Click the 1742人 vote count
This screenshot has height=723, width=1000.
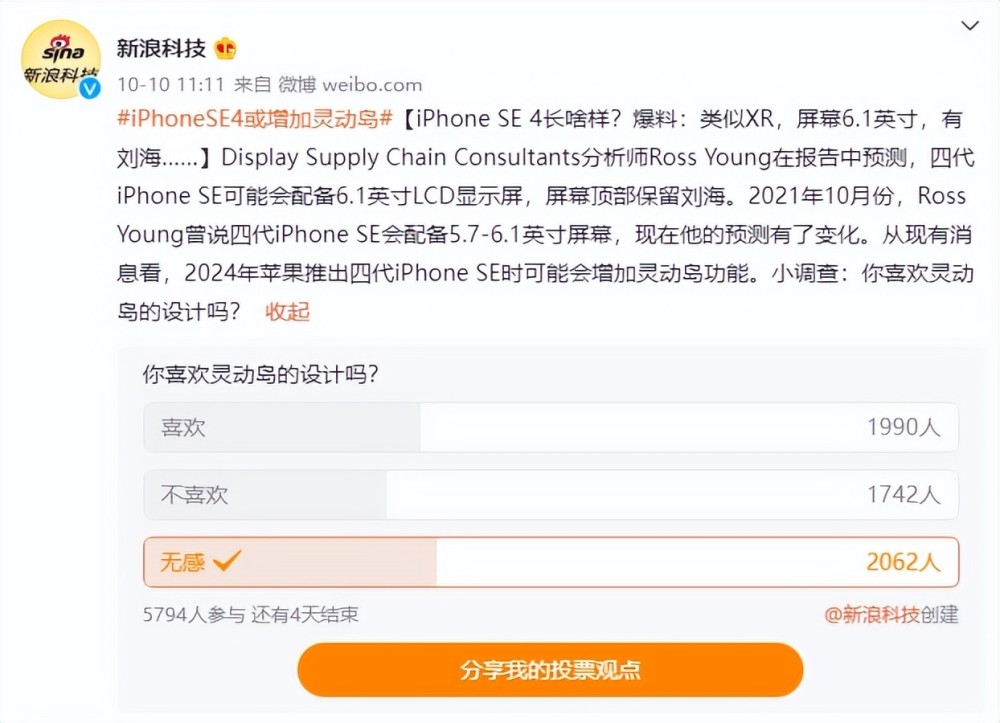(903, 495)
